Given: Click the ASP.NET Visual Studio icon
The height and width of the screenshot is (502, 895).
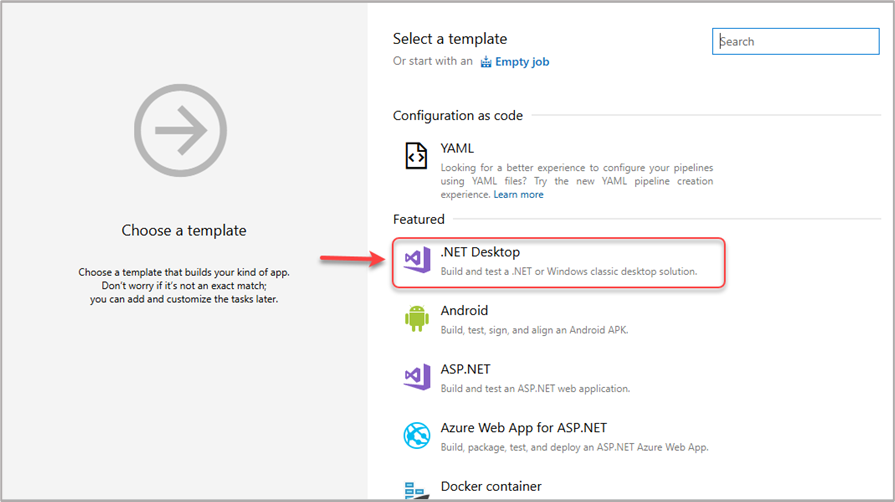Looking at the screenshot, I should point(416,377).
